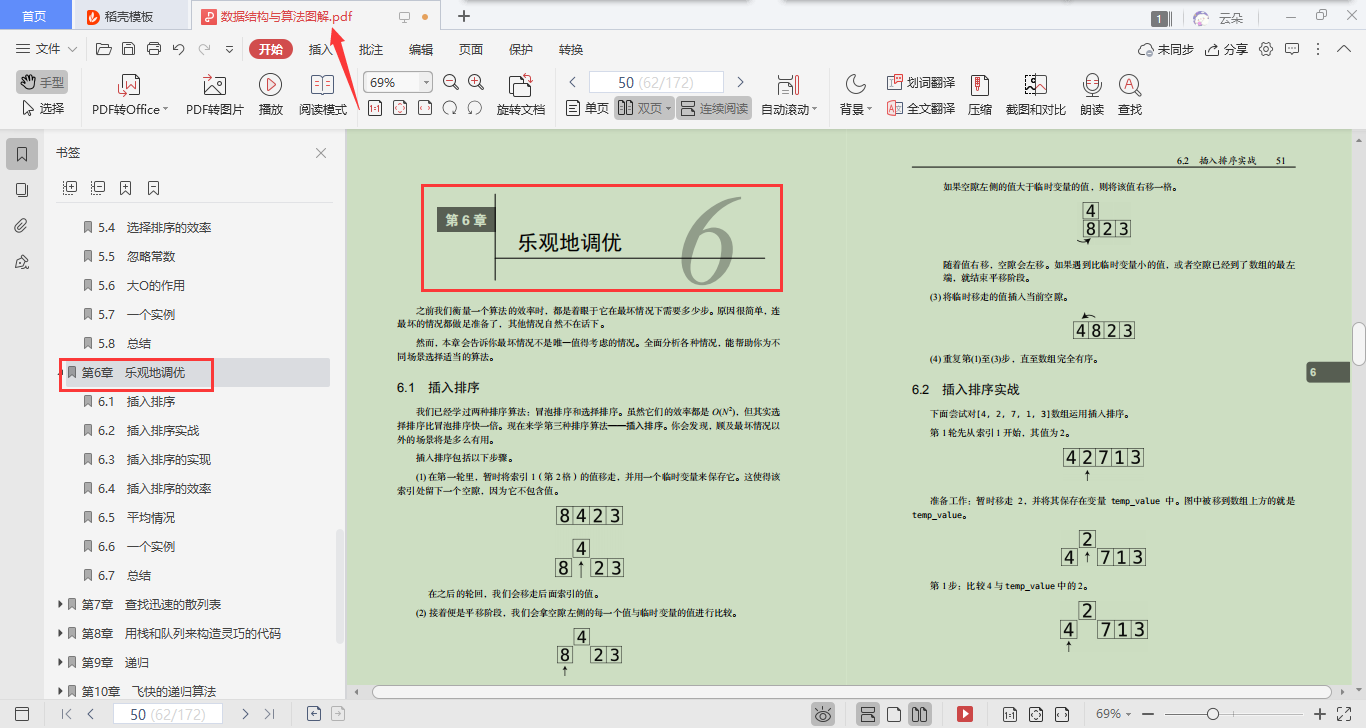Toggle continuous layout in status bar
Viewport: 1366px width, 728px height.
868,714
